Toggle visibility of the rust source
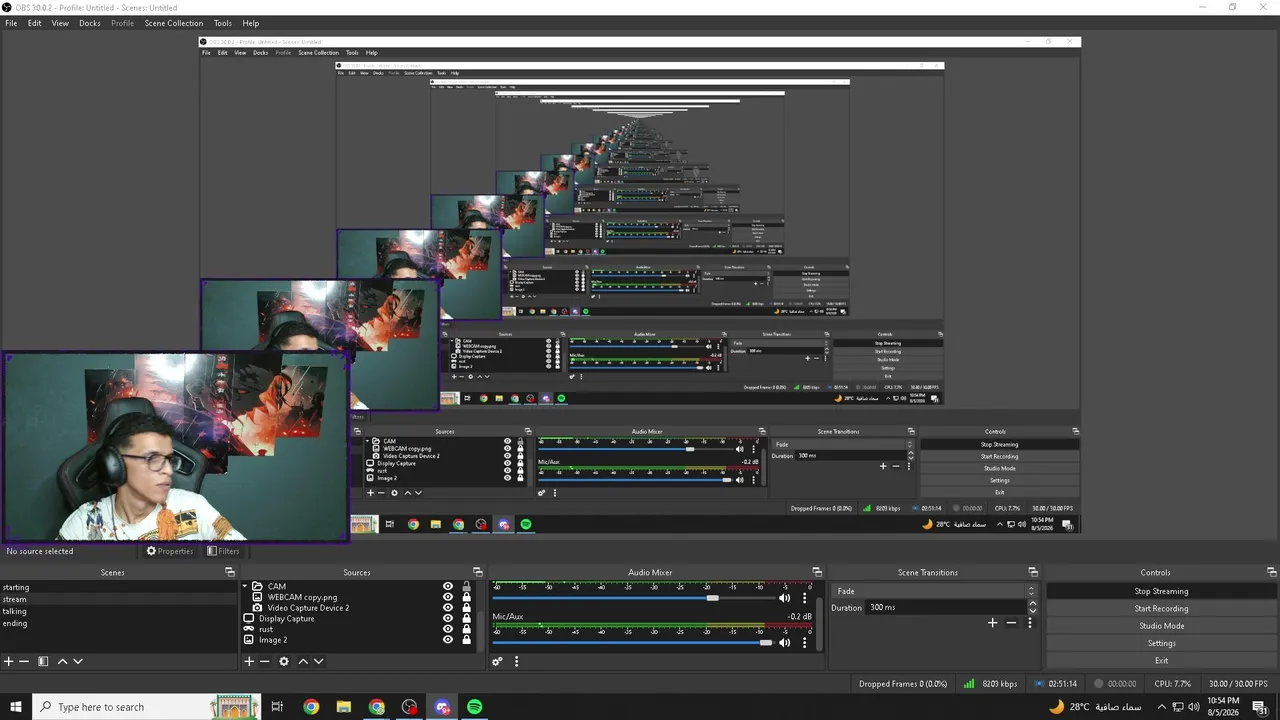The height and width of the screenshot is (720, 1280). [x=448, y=629]
